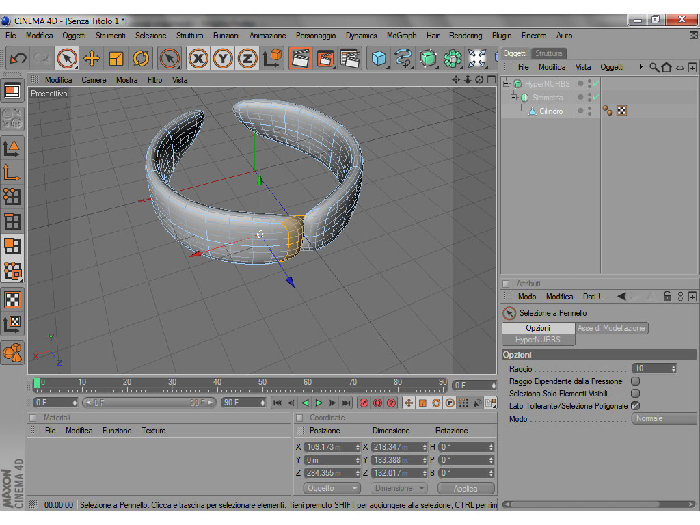Click the object axis mode icon
Screen dimensions: 700x525
12,172
